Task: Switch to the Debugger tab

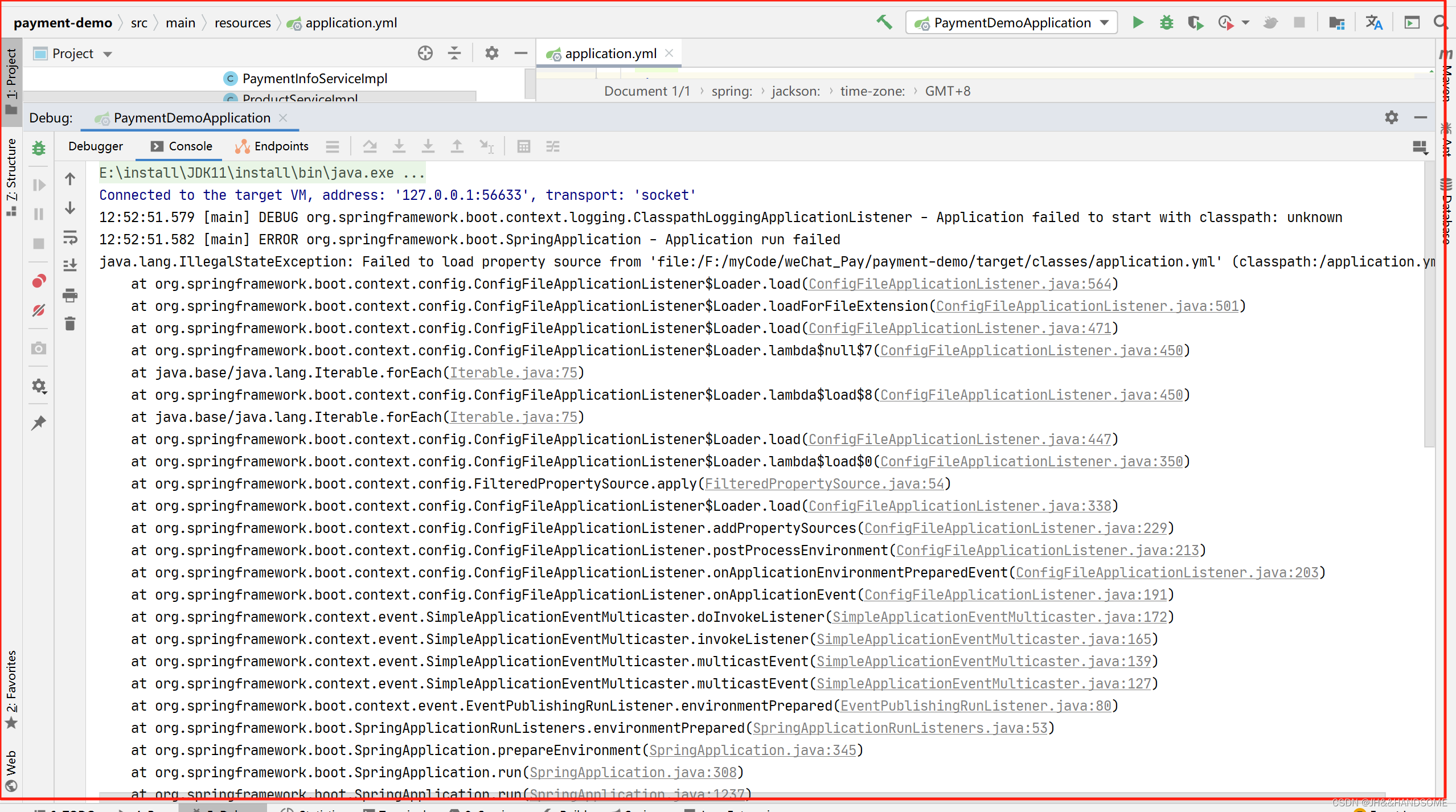Action: click(x=95, y=146)
